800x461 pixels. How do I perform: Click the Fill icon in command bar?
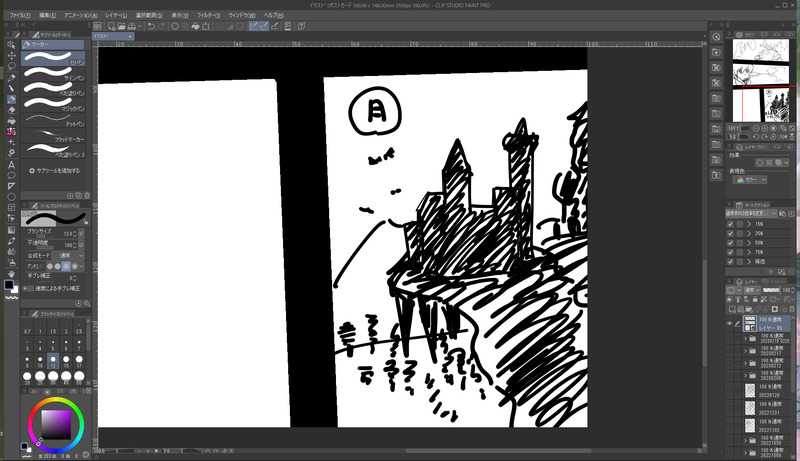click(x=195, y=25)
